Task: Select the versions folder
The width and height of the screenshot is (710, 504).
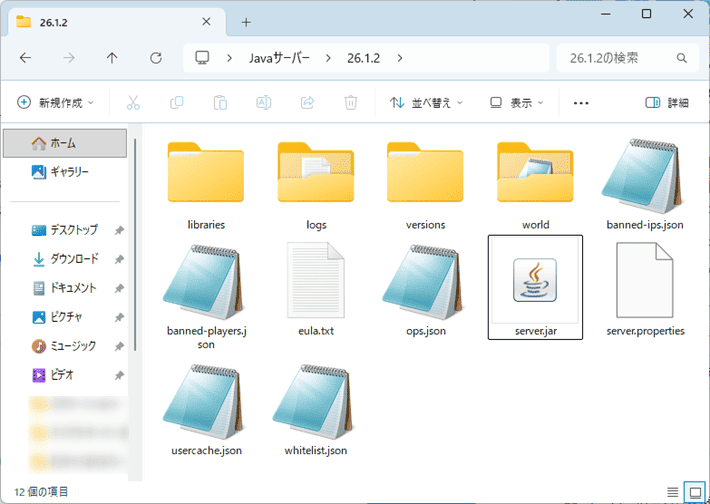Action: (x=425, y=186)
